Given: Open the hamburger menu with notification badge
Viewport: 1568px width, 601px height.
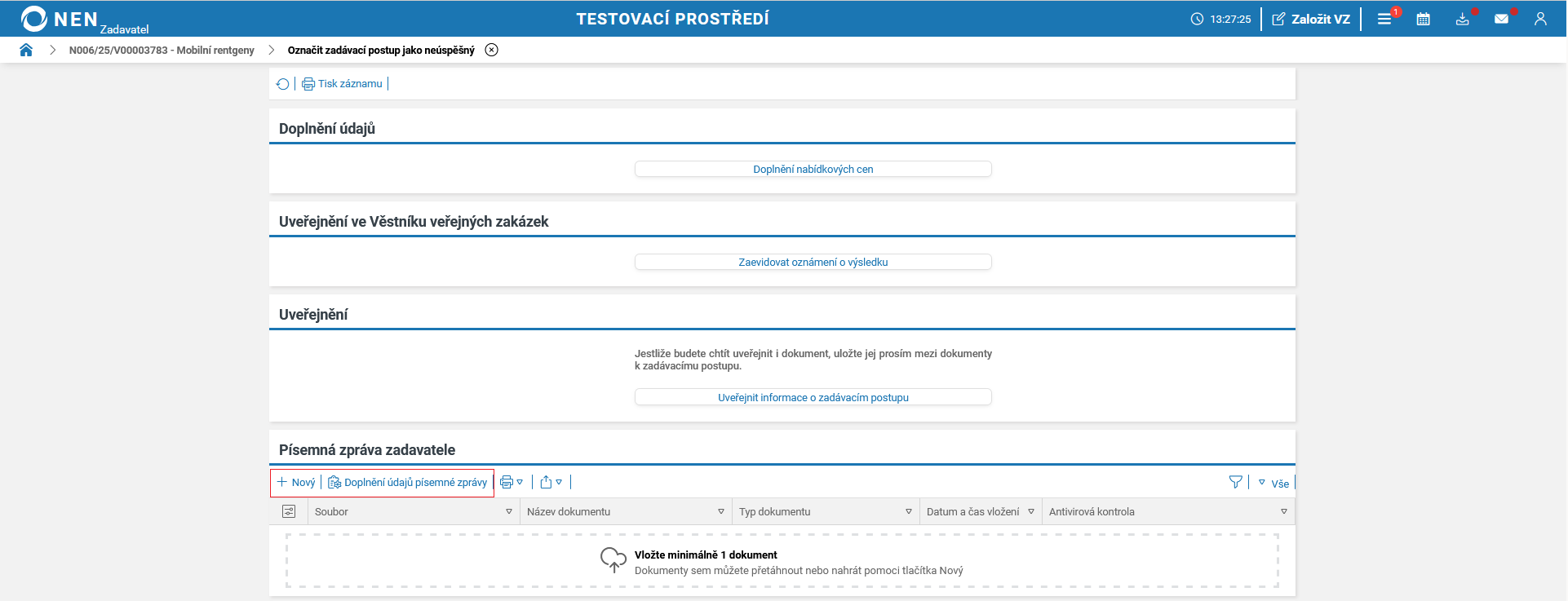Looking at the screenshot, I should tap(1384, 19).
